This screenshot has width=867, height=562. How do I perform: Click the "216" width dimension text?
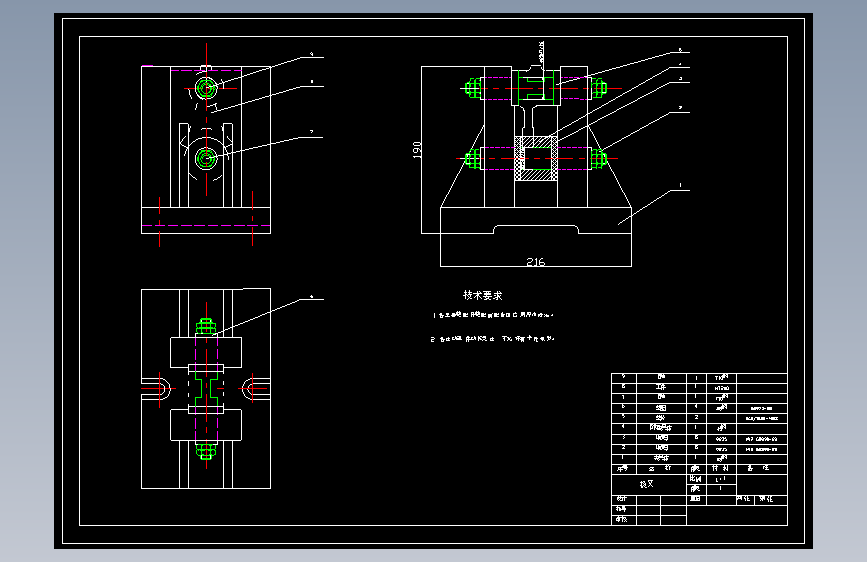(535, 262)
